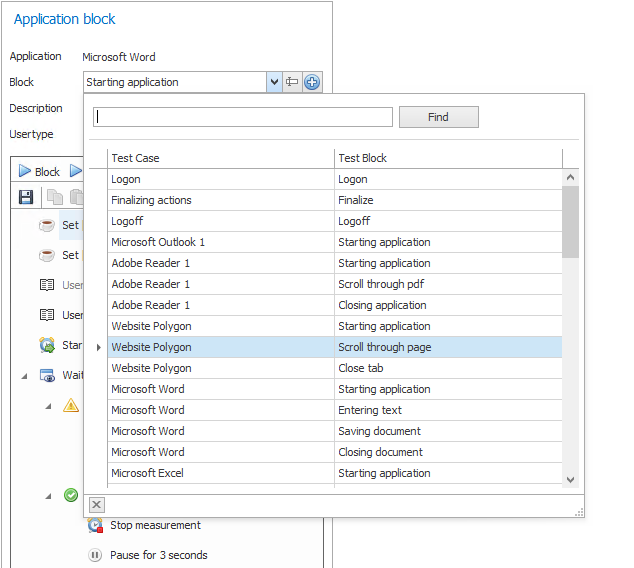The image size is (634, 568).
Task: Click the yellow warning triangle icon
Action: [x=71, y=405]
